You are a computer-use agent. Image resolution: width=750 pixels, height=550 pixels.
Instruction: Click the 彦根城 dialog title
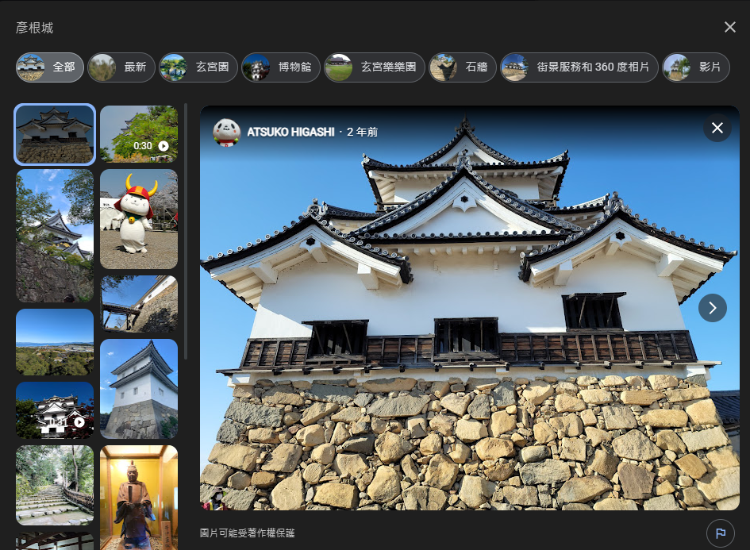(x=34, y=28)
